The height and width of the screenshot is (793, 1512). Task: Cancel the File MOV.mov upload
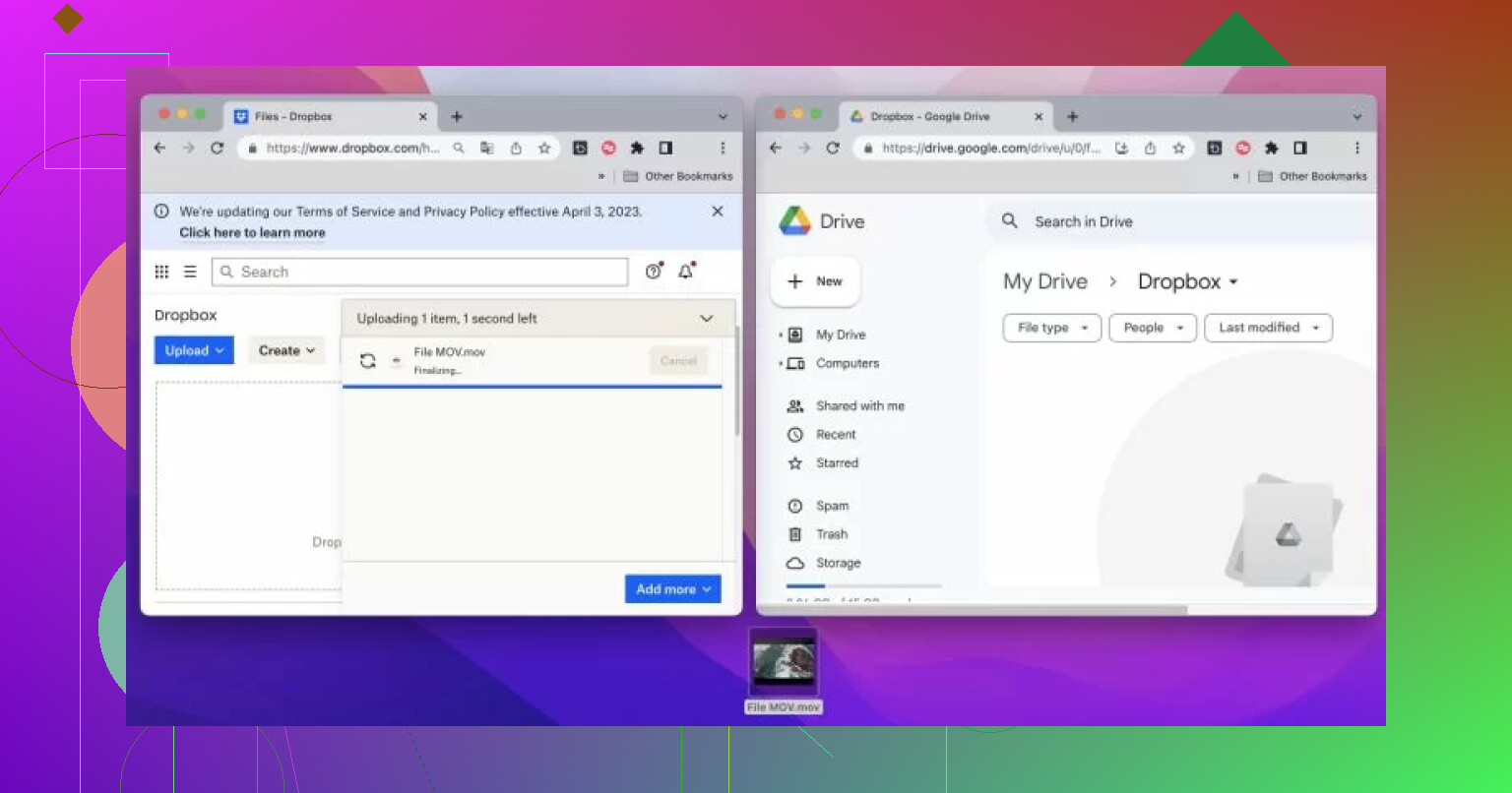(x=678, y=361)
